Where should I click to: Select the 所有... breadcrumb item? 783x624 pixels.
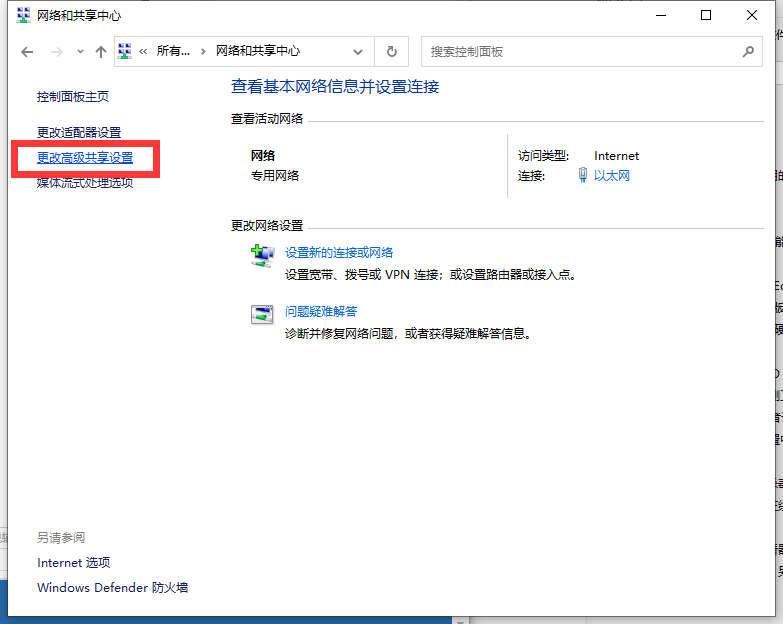tap(173, 51)
